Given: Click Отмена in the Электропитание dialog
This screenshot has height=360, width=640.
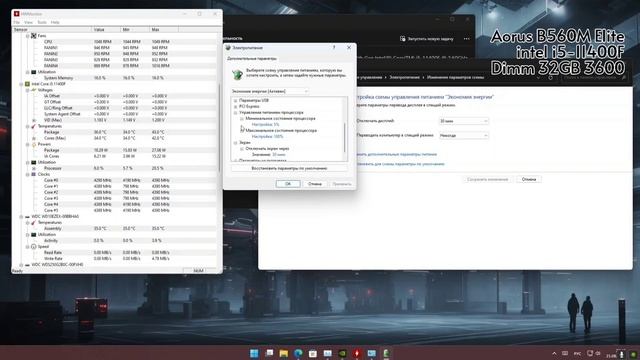Looking at the screenshot, I should tap(314, 184).
